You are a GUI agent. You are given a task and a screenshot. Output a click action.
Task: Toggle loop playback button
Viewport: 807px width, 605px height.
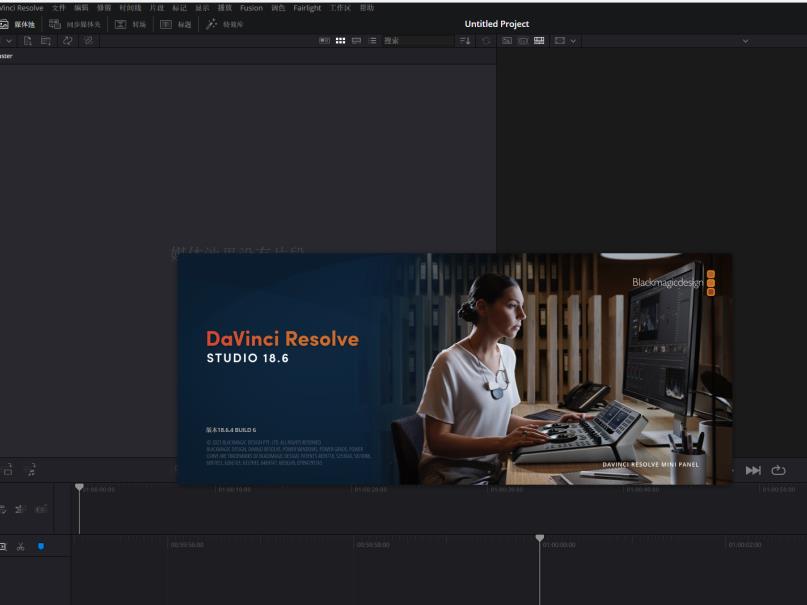tap(778, 470)
